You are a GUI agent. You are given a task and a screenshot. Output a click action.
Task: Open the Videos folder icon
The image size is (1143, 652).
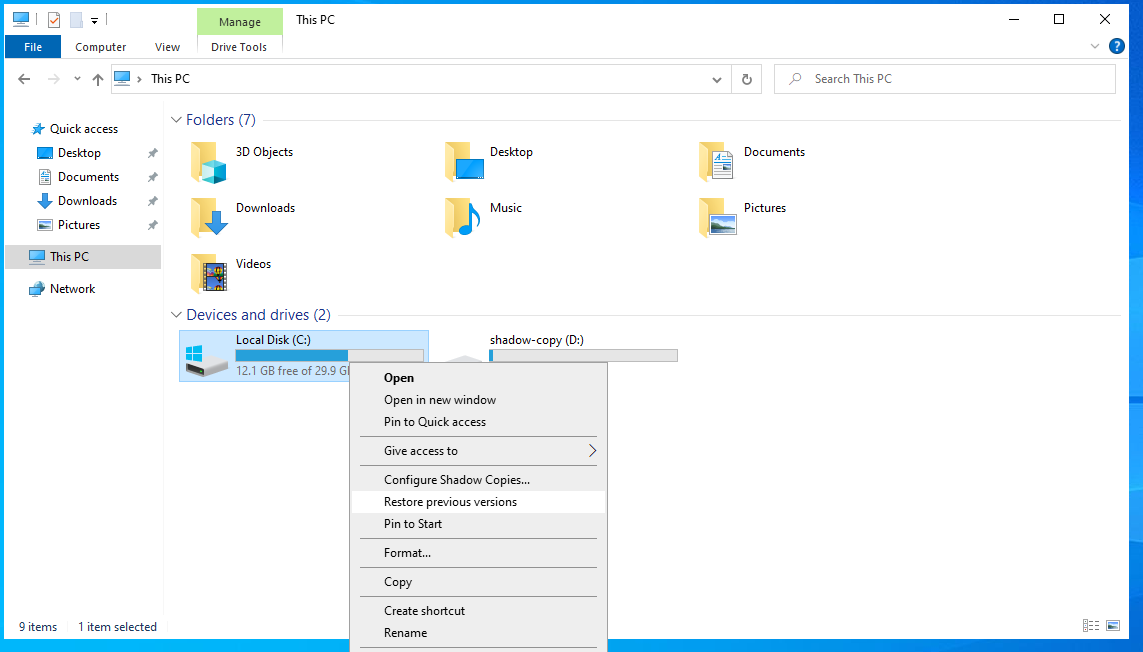coord(208,273)
